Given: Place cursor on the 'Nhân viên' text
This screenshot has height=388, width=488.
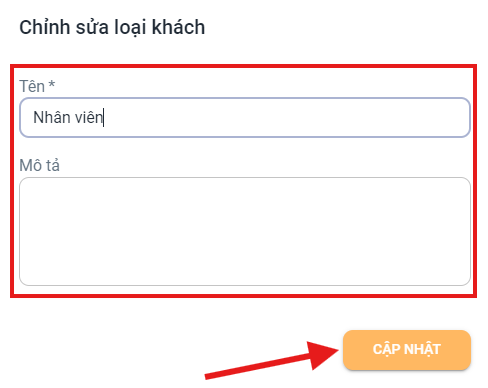Looking at the screenshot, I should tap(68, 118).
